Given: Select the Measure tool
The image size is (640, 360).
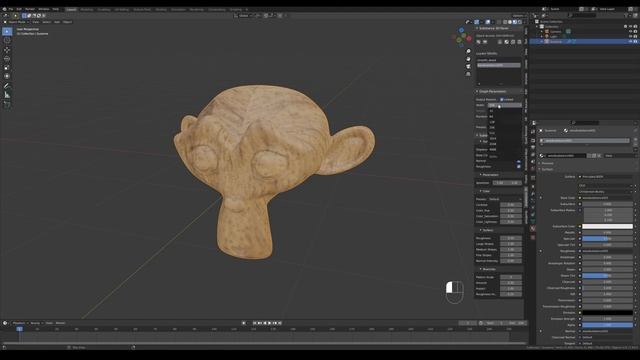Looking at the screenshot, I should (7, 95).
